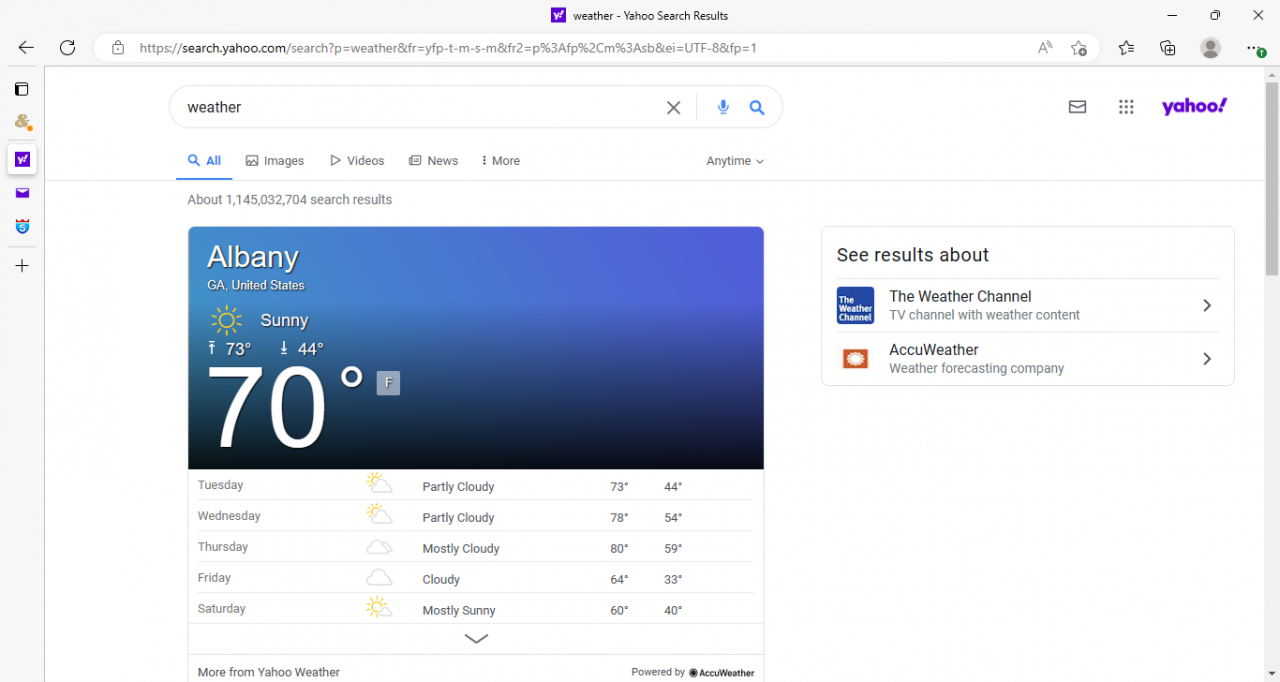This screenshot has height=682, width=1280.
Task: Submit the search with the magnifier icon
Action: tap(757, 108)
